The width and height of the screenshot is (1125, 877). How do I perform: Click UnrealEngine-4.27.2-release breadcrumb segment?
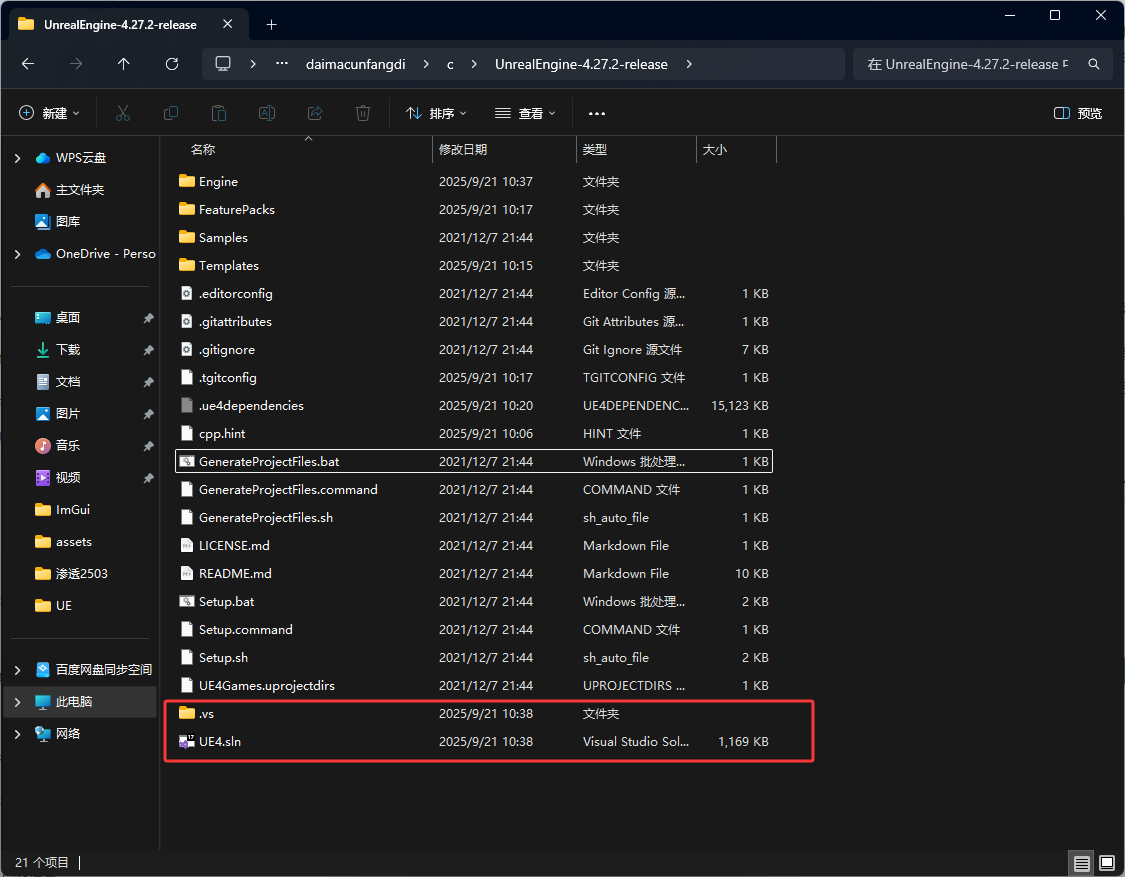(581, 64)
